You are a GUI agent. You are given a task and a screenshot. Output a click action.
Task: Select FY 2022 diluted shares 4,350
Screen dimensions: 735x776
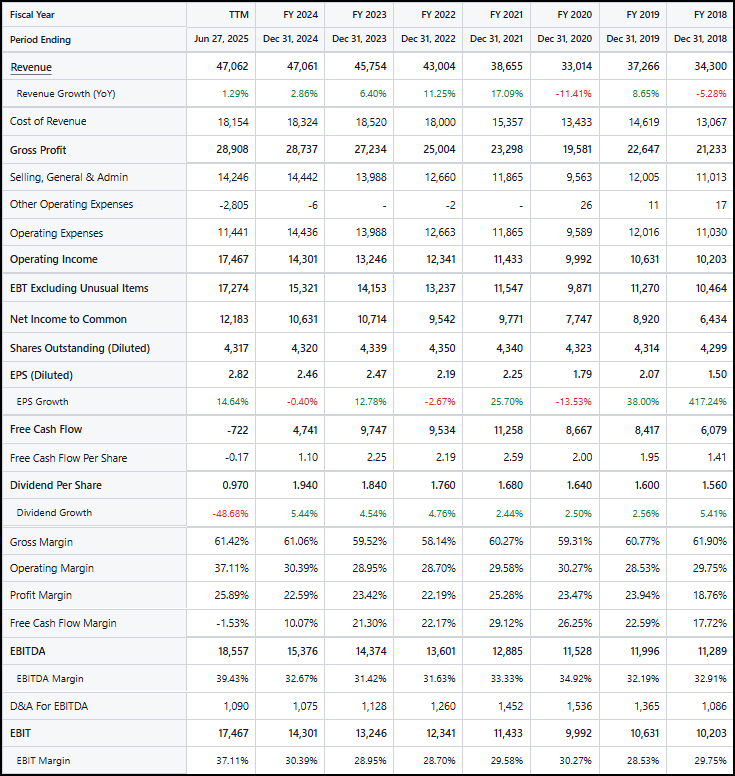tap(442, 348)
